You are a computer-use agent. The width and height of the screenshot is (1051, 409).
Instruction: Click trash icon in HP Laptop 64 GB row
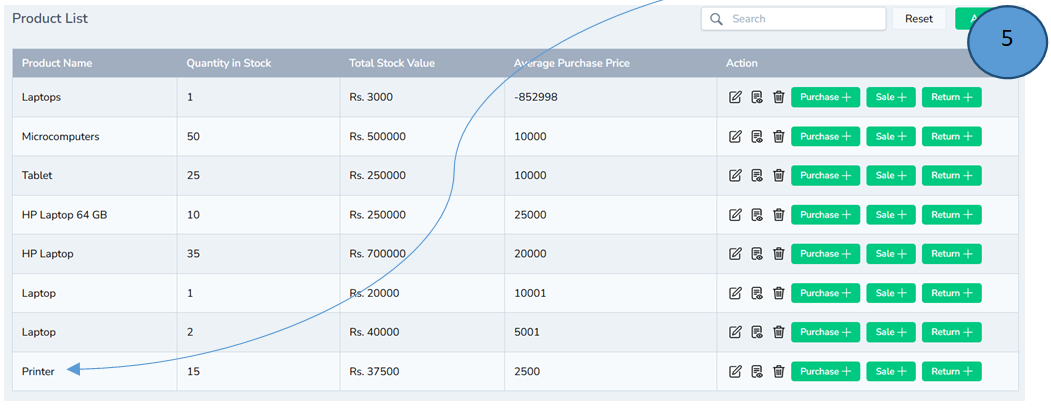(779, 215)
